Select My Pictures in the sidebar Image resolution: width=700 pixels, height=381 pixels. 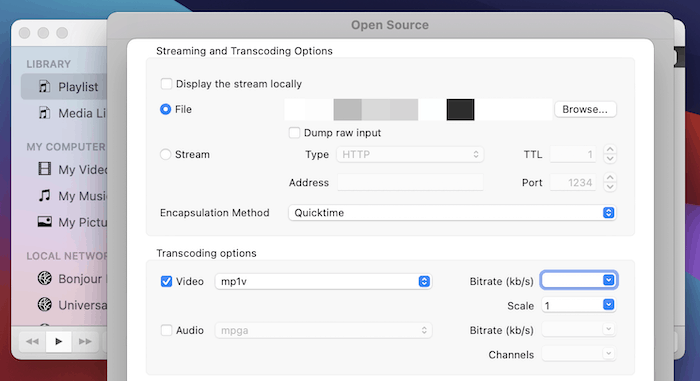pos(64,222)
